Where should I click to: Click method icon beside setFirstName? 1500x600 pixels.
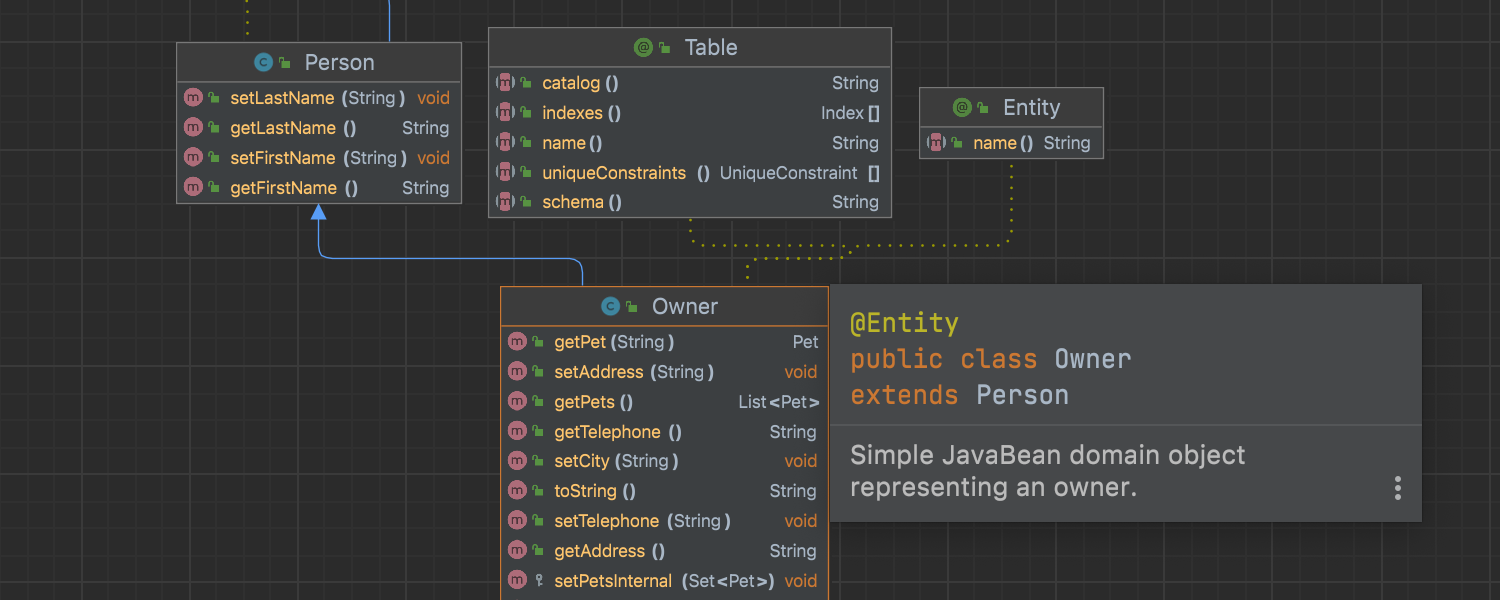(x=194, y=158)
